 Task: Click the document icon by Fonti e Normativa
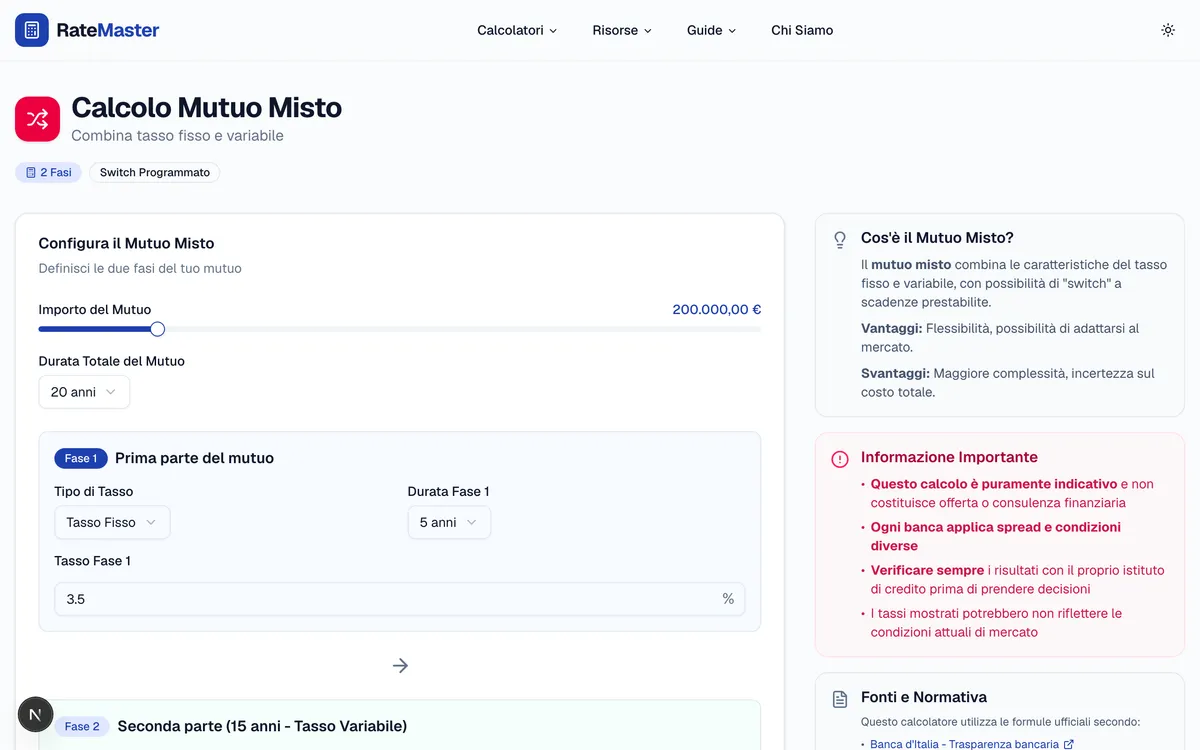tap(840, 699)
